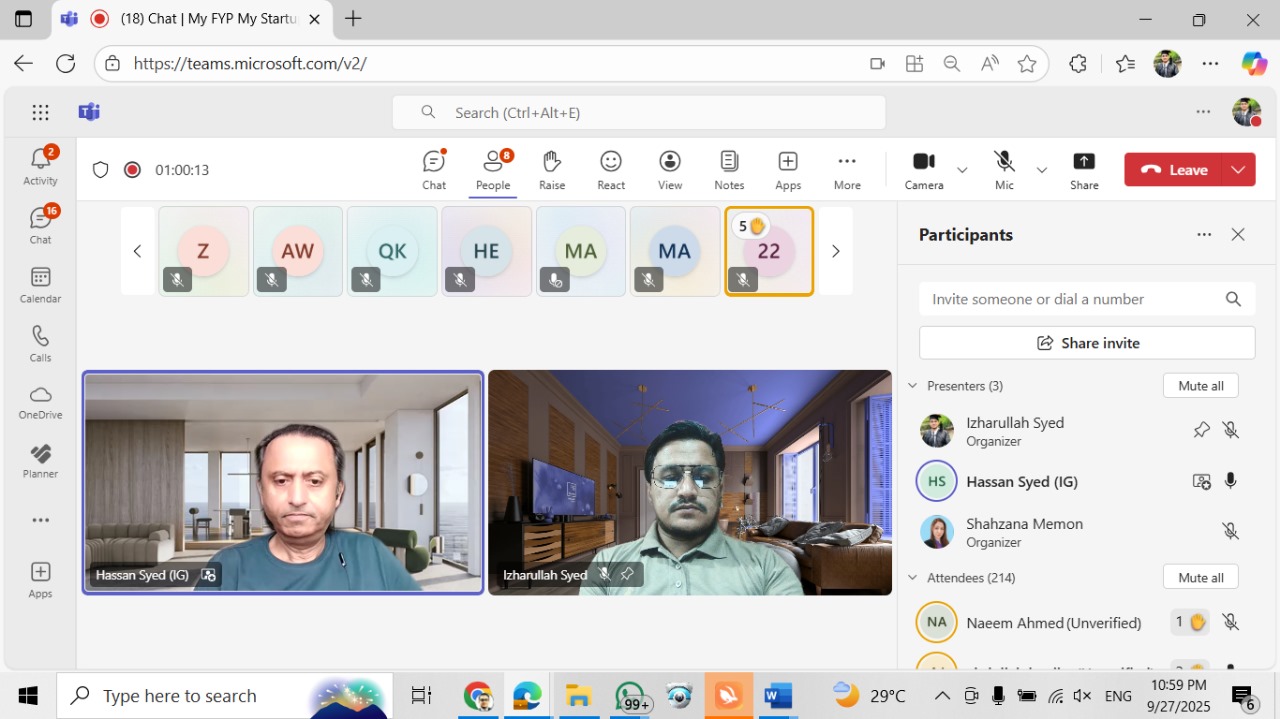Open the React emoji menu
The height and width of the screenshot is (719, 1280).
(611, 169)
